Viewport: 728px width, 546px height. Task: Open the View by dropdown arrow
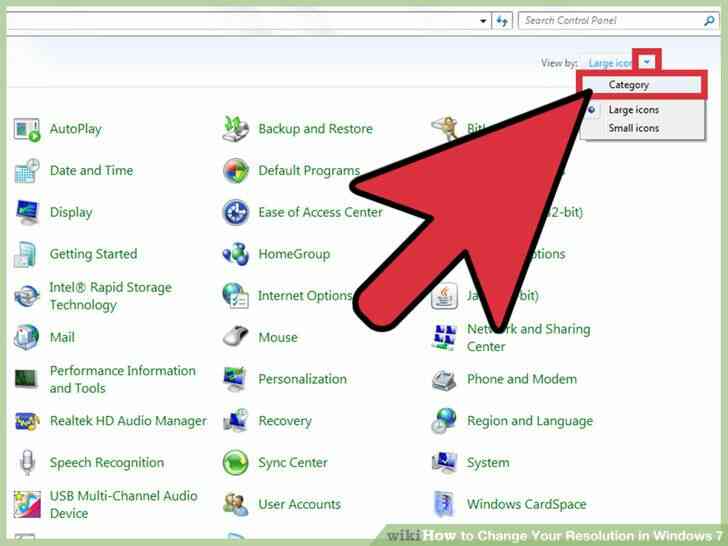(647, 62)
